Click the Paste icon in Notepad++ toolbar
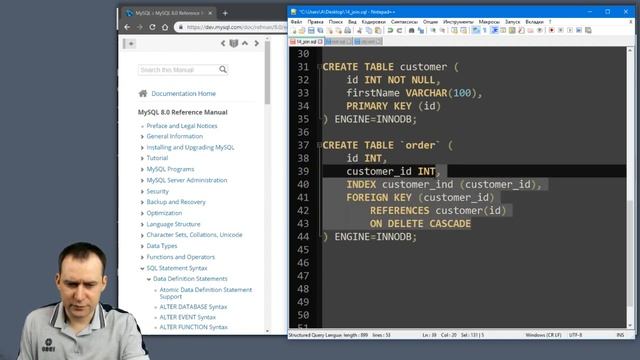The width and height of the screenshot is (640, 360). pyautogui.click(x=378, y=30)
